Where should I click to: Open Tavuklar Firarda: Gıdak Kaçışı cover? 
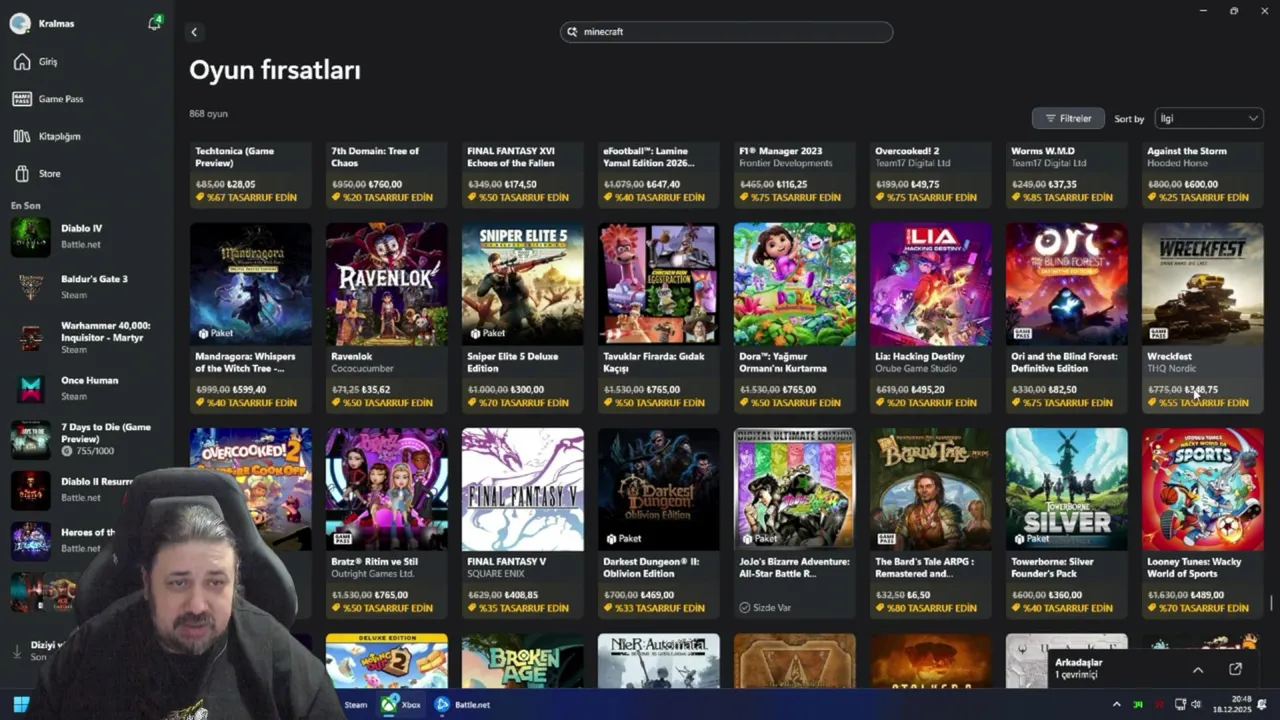[x=658, y=284]
